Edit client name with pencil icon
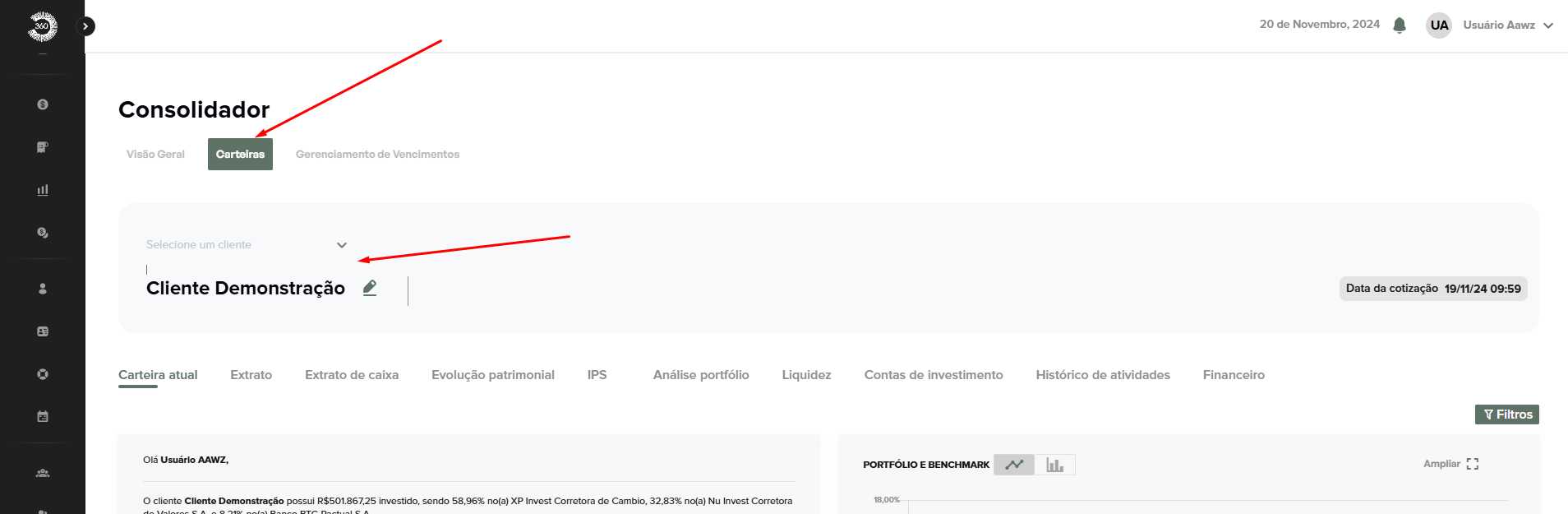Viewport: 1568px width, 514px height. click(x=370, y=288)
